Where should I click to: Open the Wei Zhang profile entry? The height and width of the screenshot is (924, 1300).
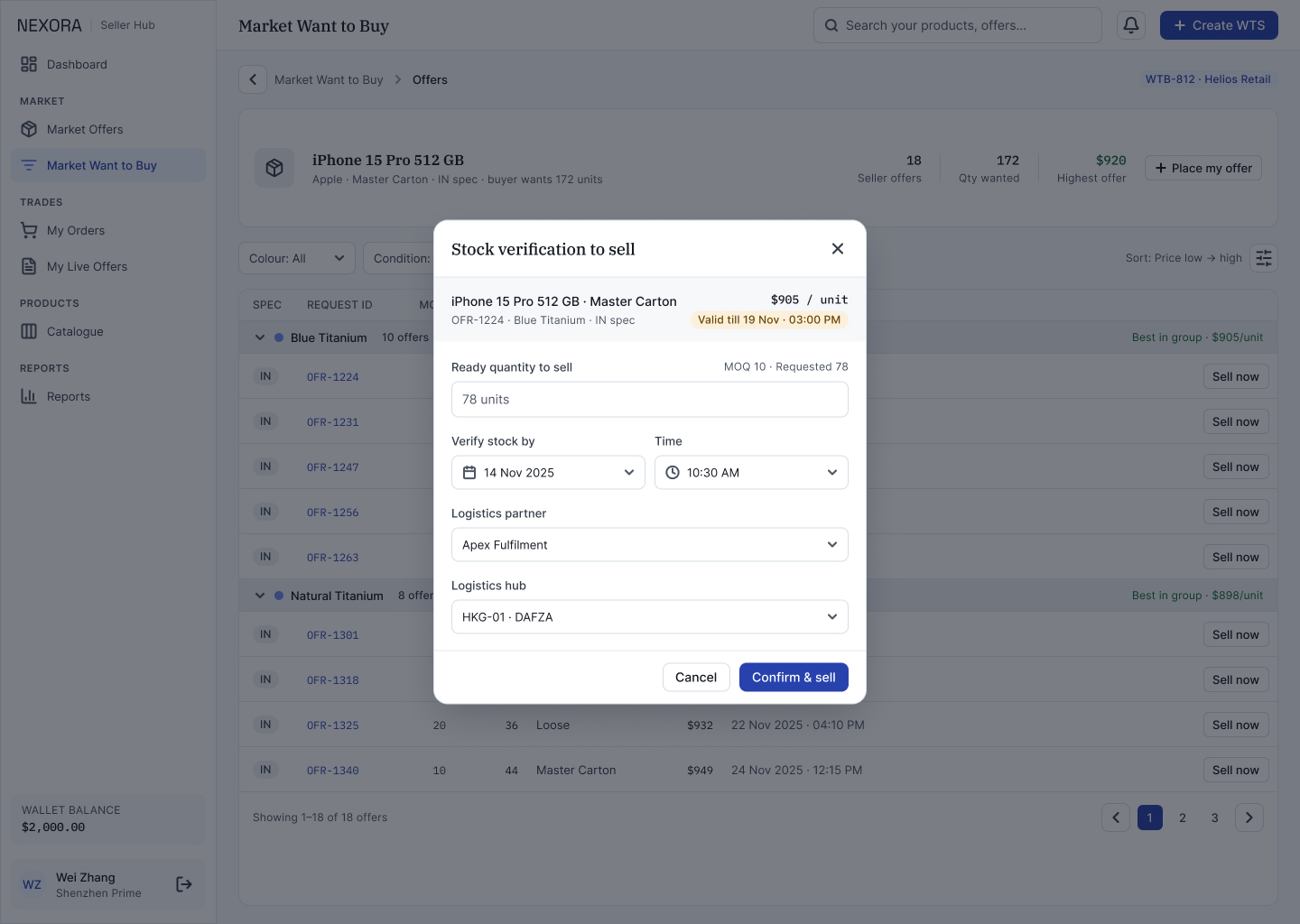pos(108,884)
